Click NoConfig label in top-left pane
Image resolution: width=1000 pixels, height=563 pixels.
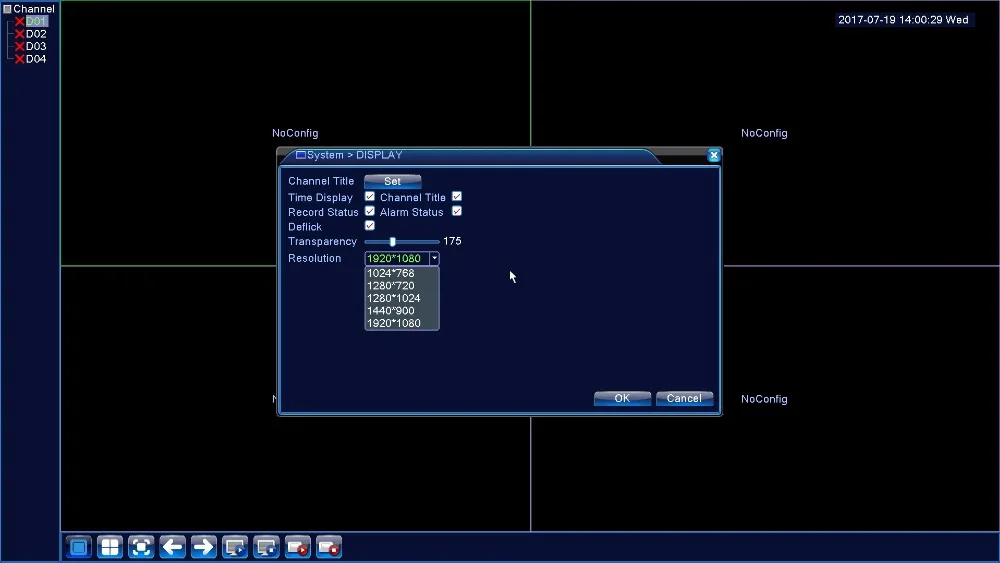click(x=295, y=133)
